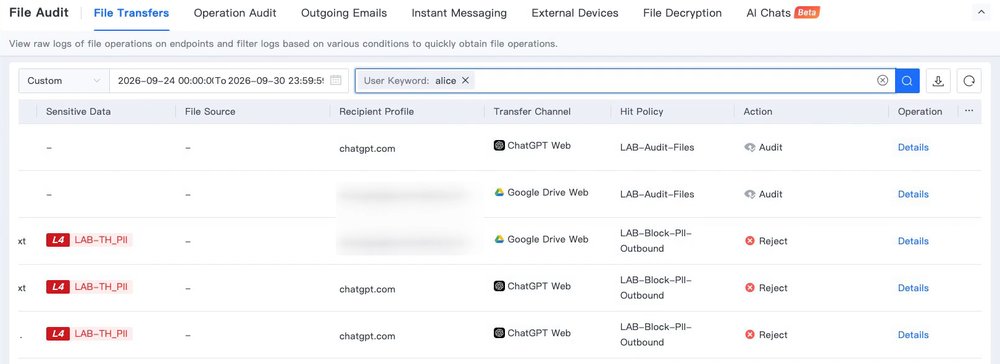Click the Audit eye icon in first row

(x=750, y=147)
